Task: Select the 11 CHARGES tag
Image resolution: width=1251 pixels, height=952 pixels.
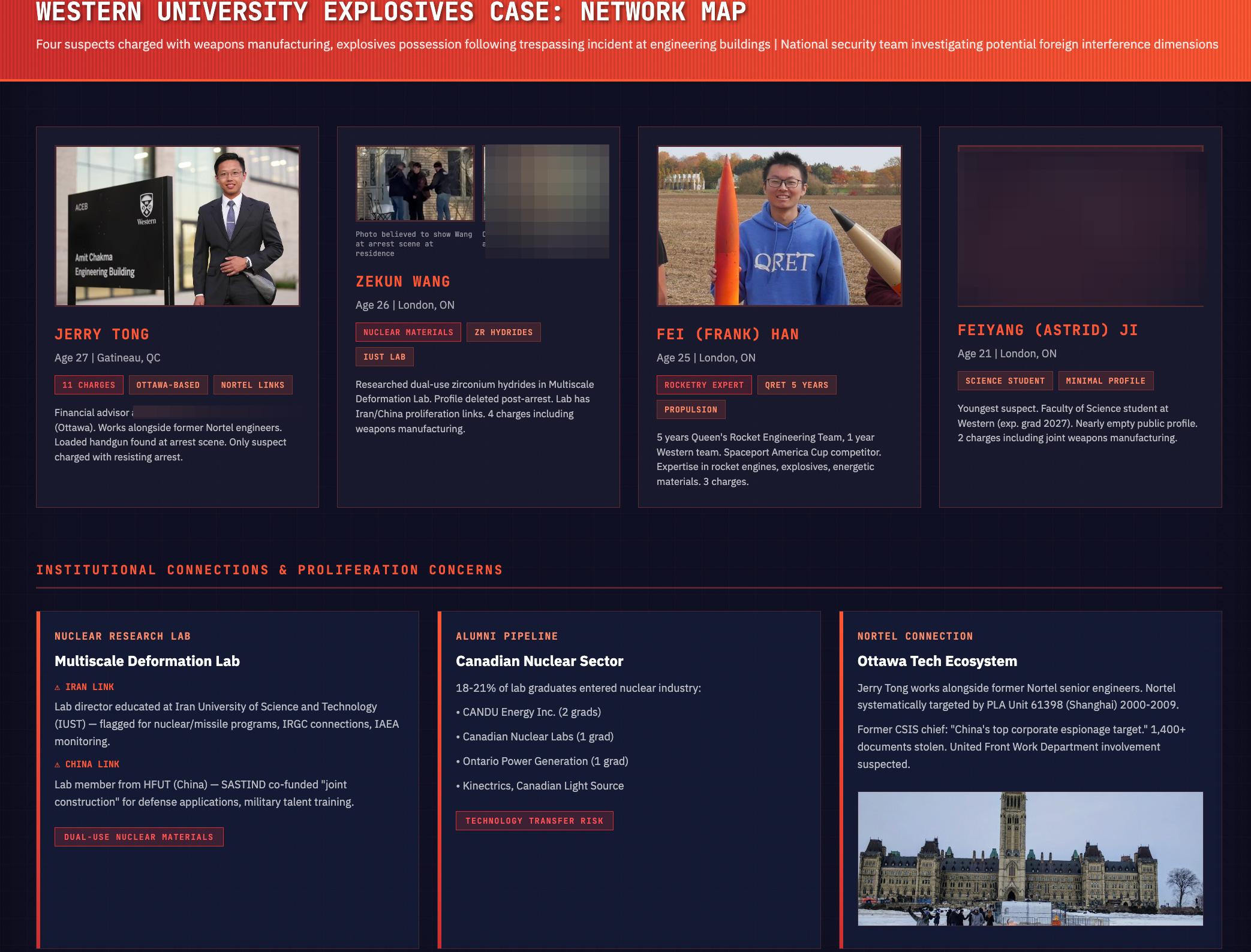Action: [89, 385]
